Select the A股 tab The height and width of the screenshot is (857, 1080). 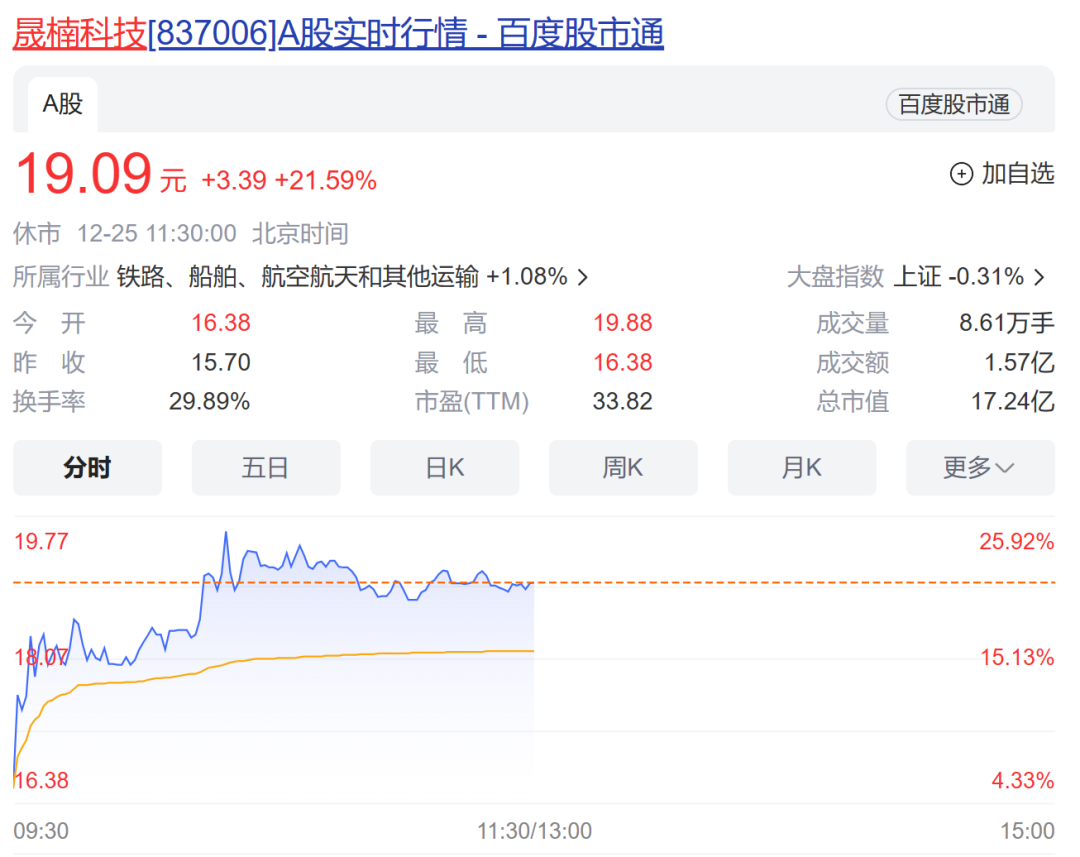tap(63, 104)
